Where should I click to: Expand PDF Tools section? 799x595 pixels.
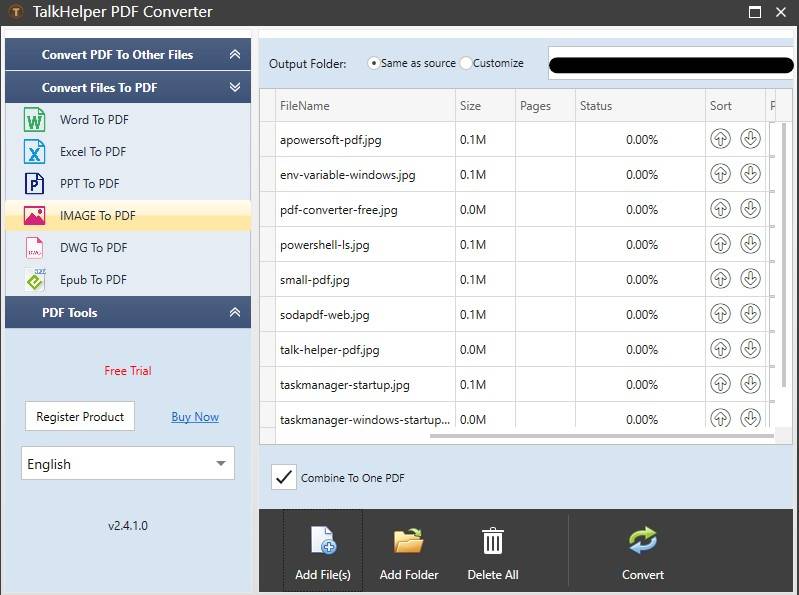128,312
